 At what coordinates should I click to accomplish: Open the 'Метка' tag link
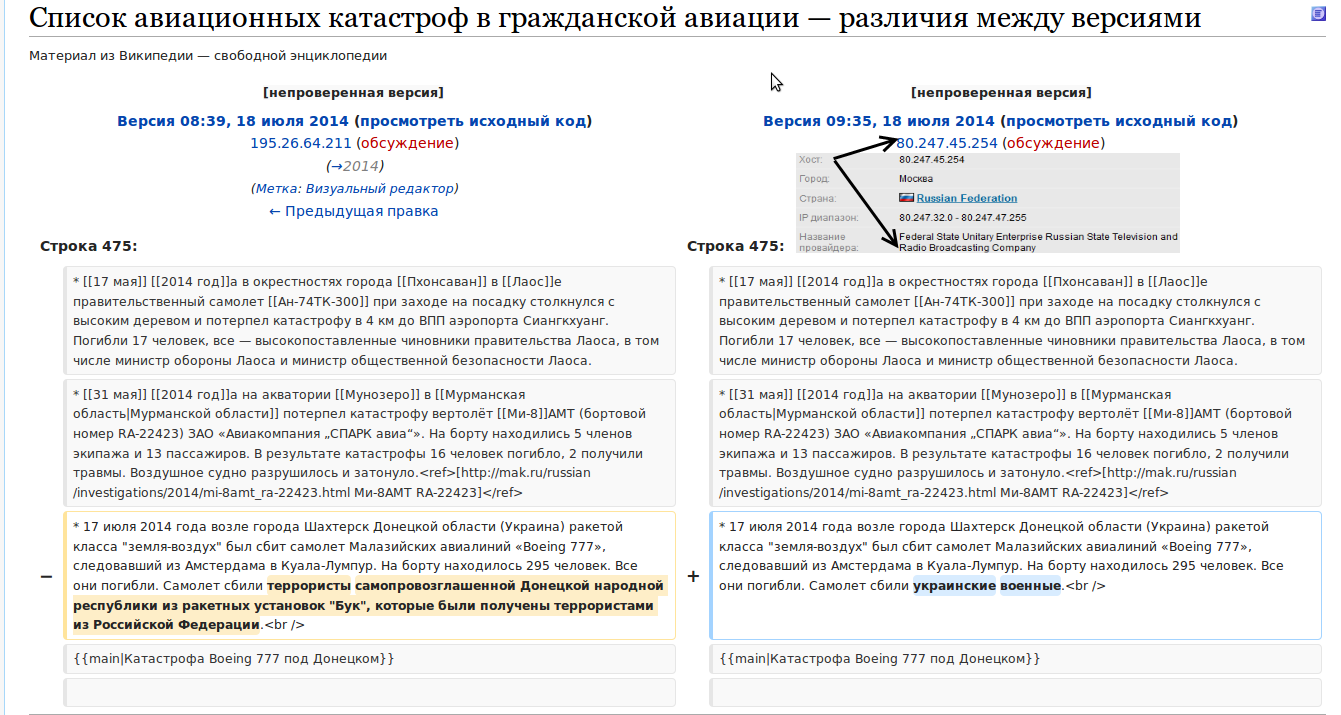pos(275,188)
